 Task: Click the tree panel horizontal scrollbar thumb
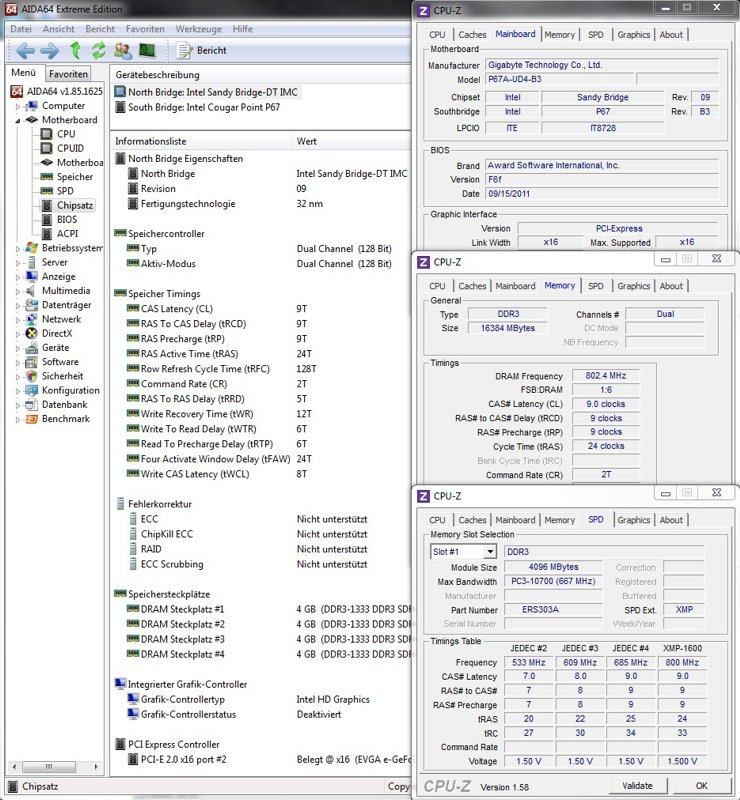[x=49, y=767]
